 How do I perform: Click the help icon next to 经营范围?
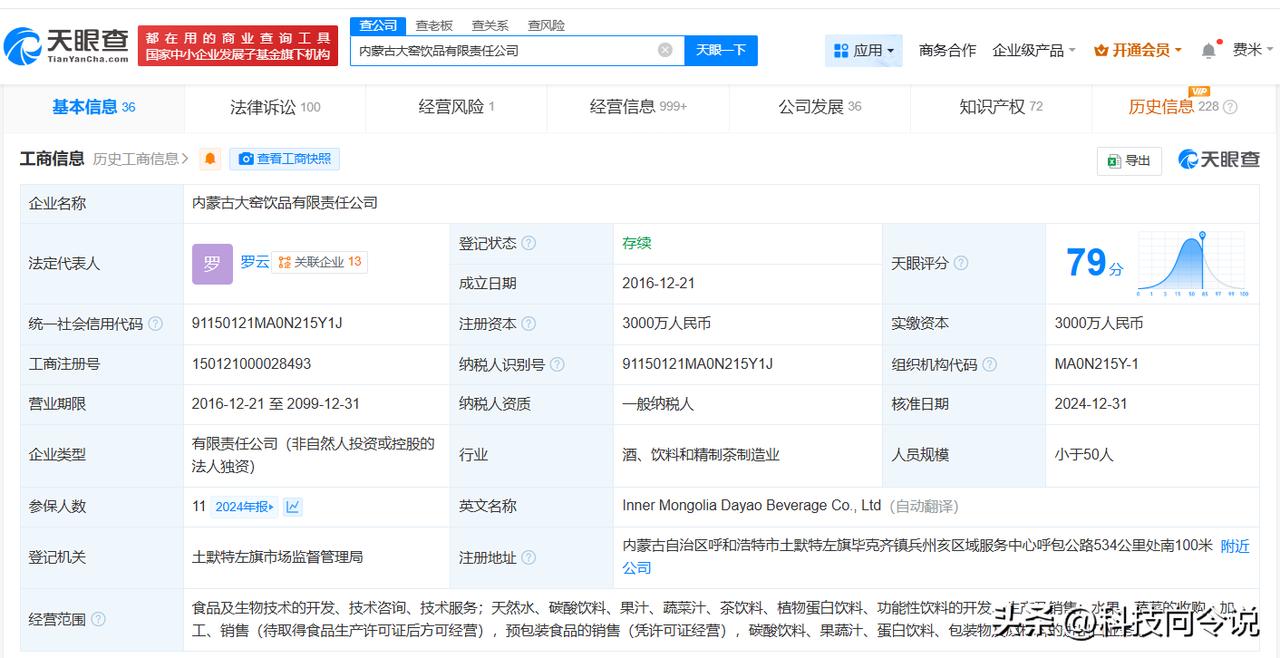pos(98,619)
